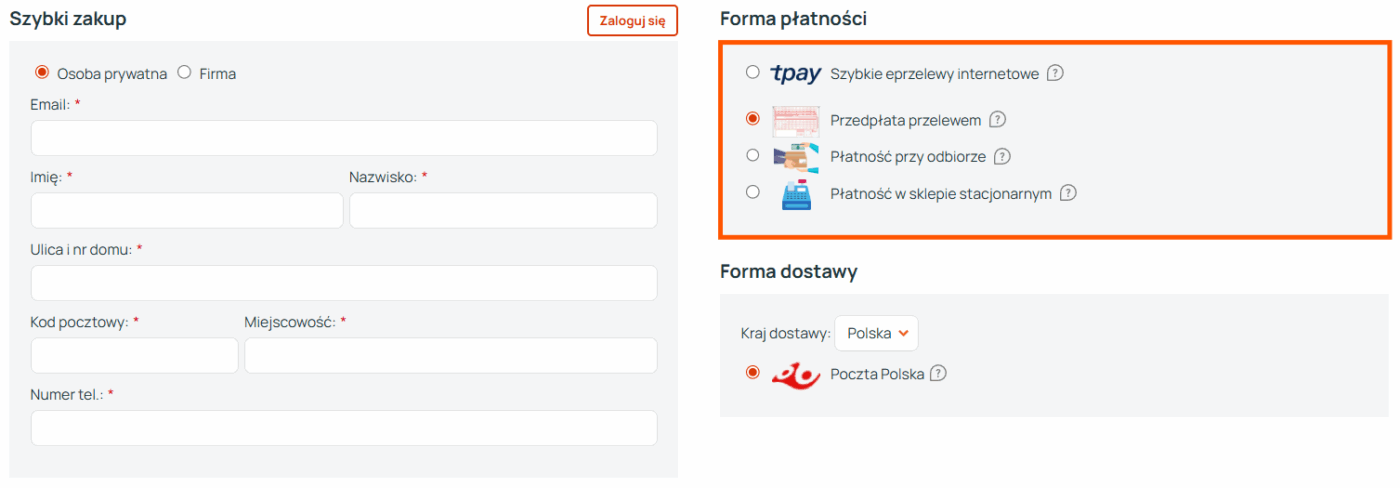Click the bank transfer form image icon
Image resolution: width=1400 pixels, height=488 pixels.
pos(796,120)
